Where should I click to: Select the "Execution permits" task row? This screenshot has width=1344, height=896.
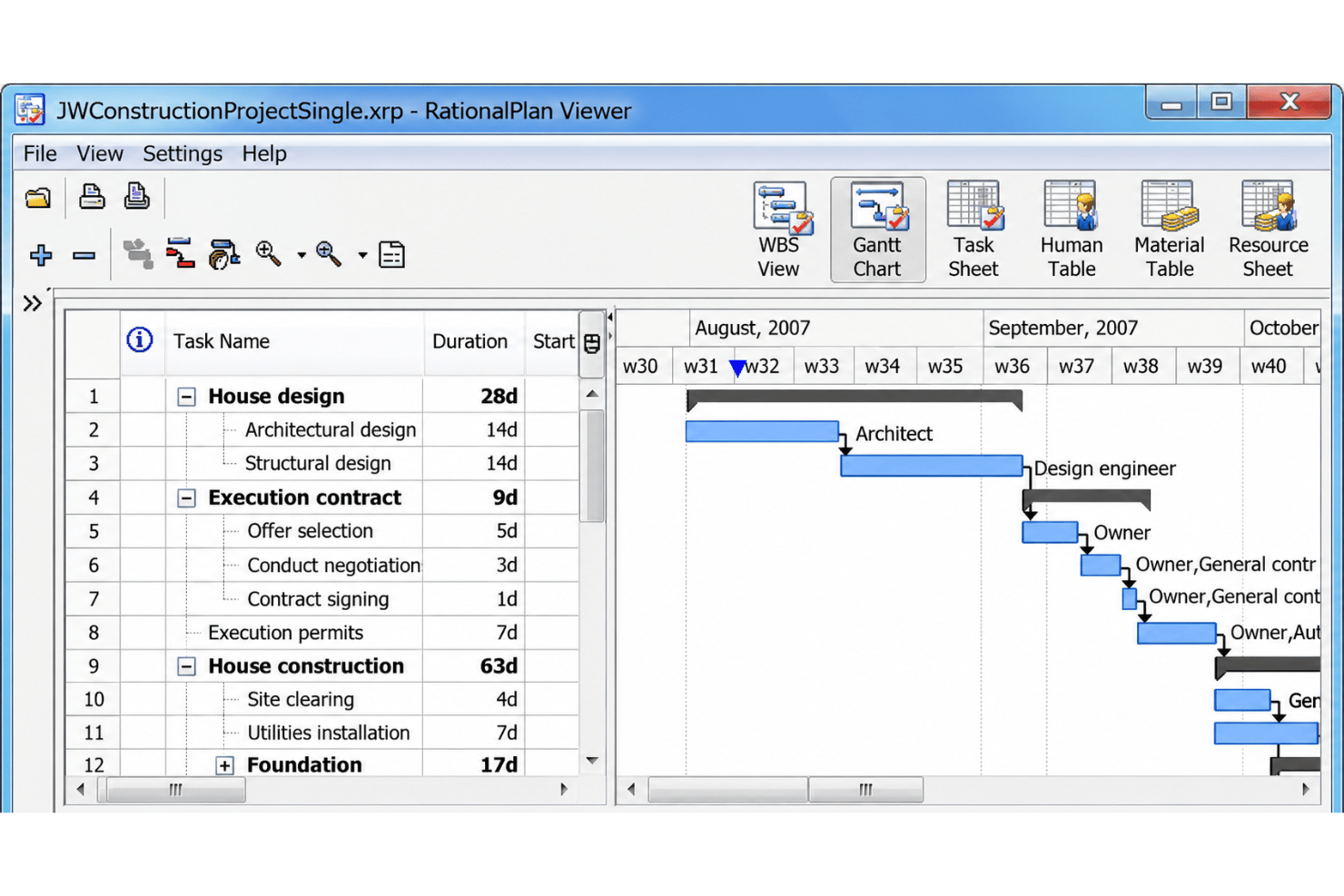[x=321, y=633]
